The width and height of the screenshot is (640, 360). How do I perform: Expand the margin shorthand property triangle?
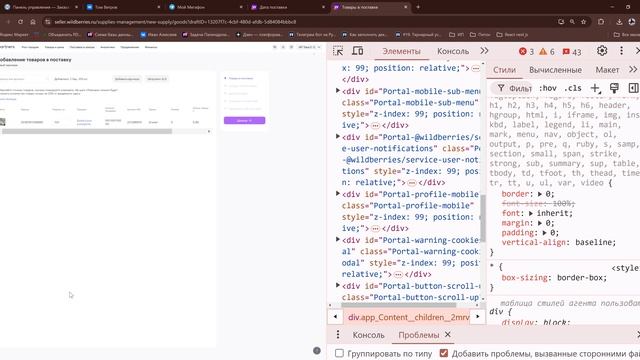click(540, 223)
